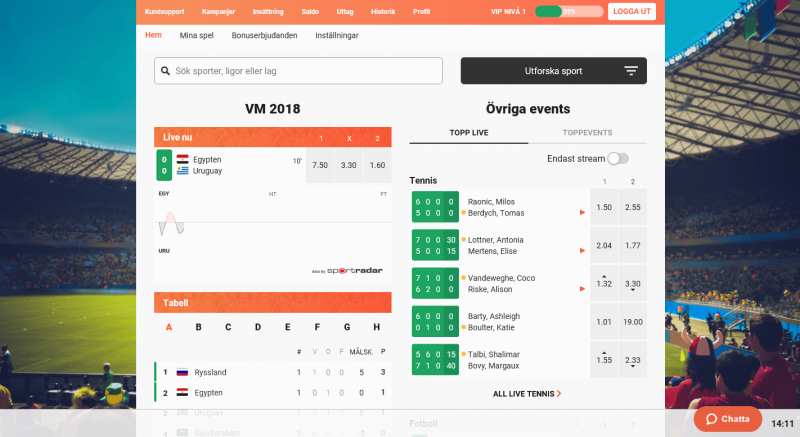This screenshot has width=800, height=437.
Task: Click the search magnifier icon
Action: pyautogui.click(x=165, y=71)
